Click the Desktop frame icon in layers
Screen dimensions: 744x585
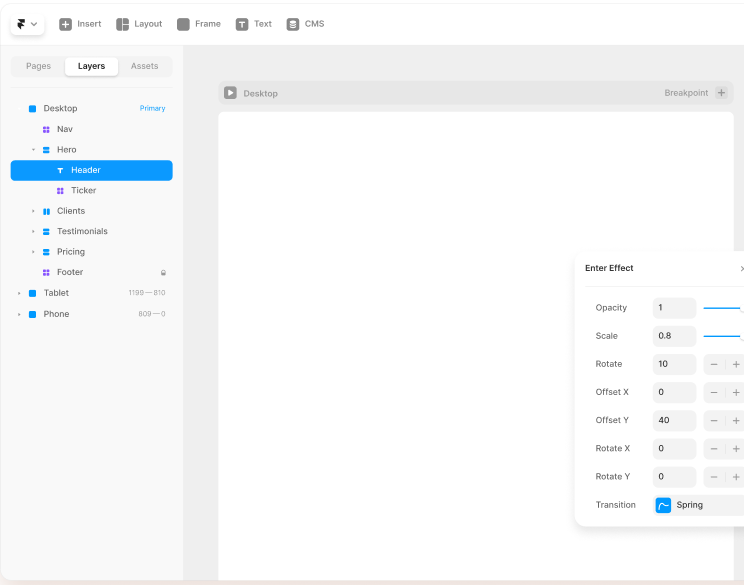tap(32, 109)
